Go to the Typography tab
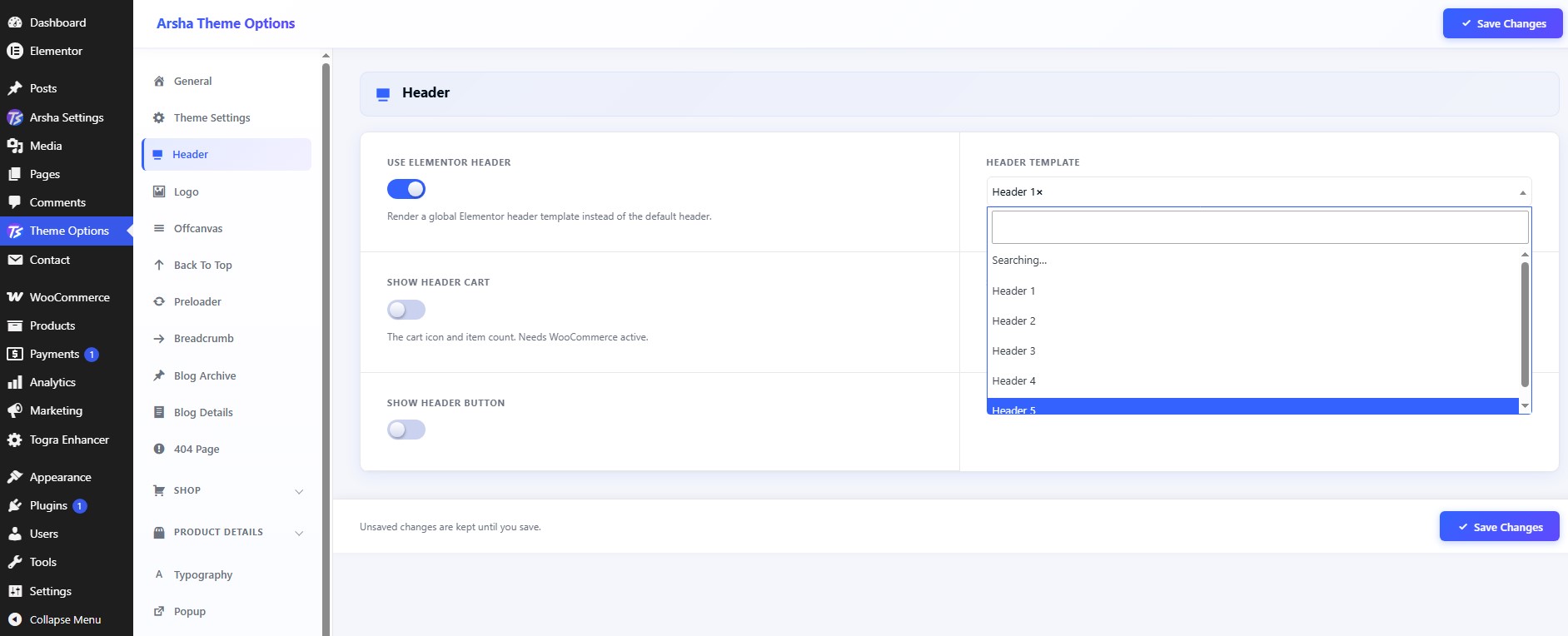1568x636 pixels. (226, 574)
